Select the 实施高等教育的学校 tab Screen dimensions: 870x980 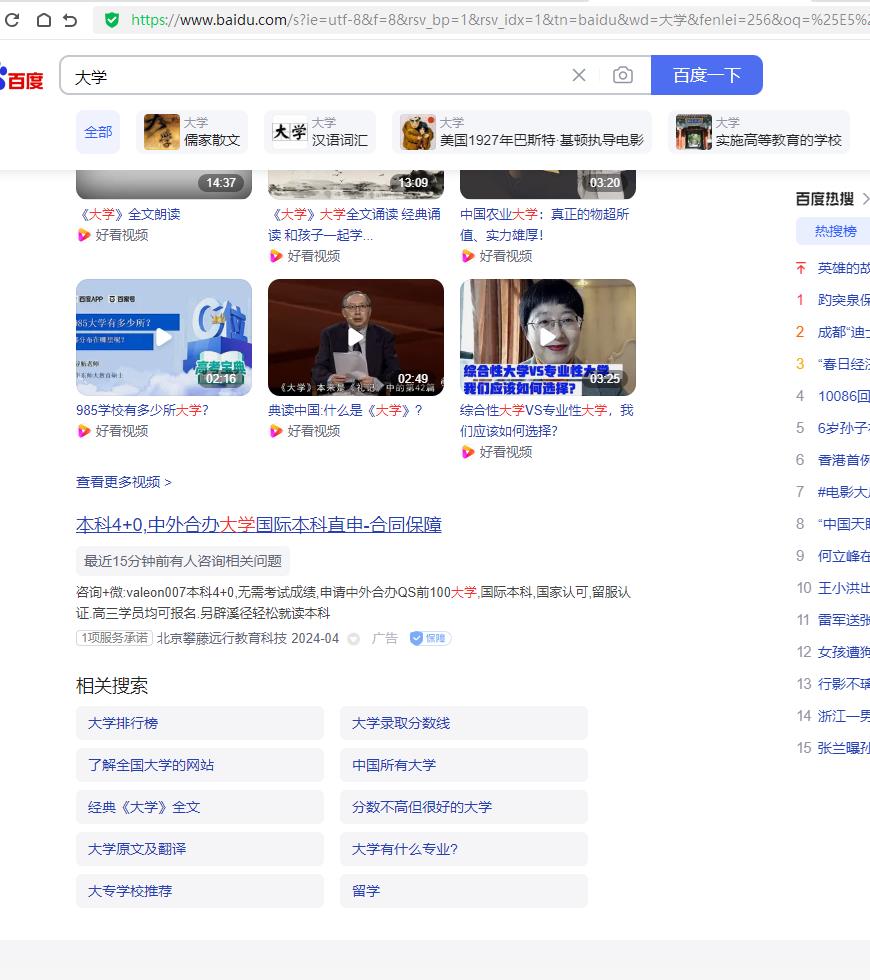(759, 132)
